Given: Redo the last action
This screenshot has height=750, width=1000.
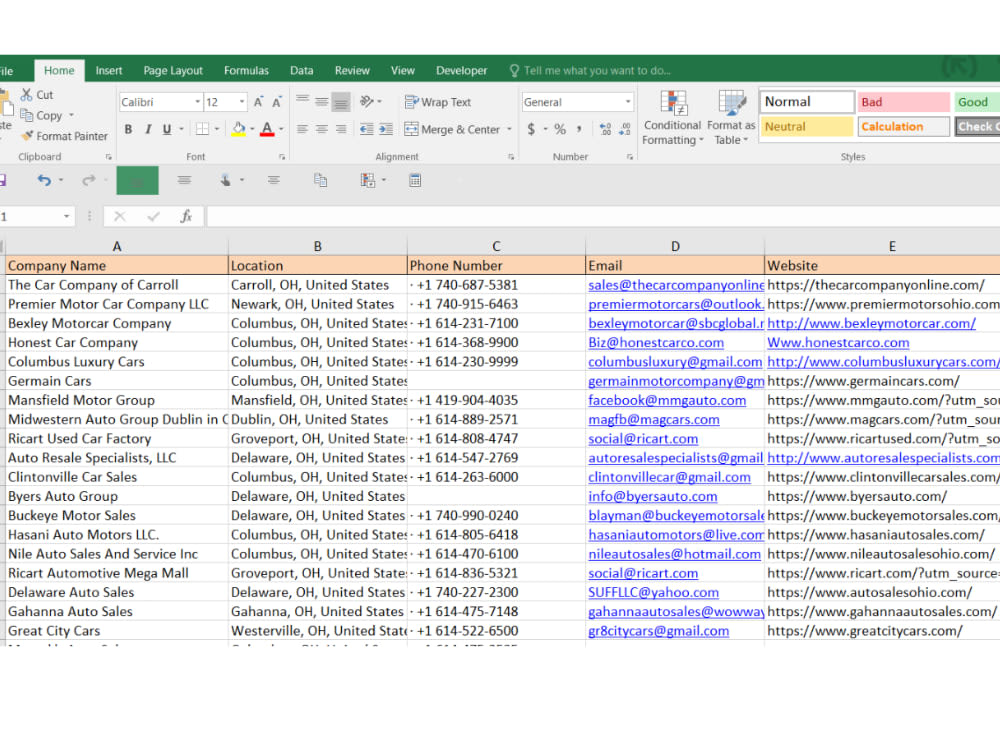Looking at the screenshot, I should click(x=88, y=180).
